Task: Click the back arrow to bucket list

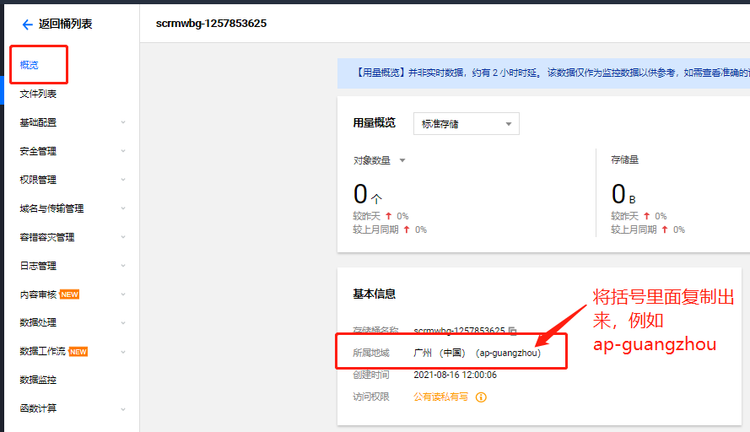Action: 27,24
